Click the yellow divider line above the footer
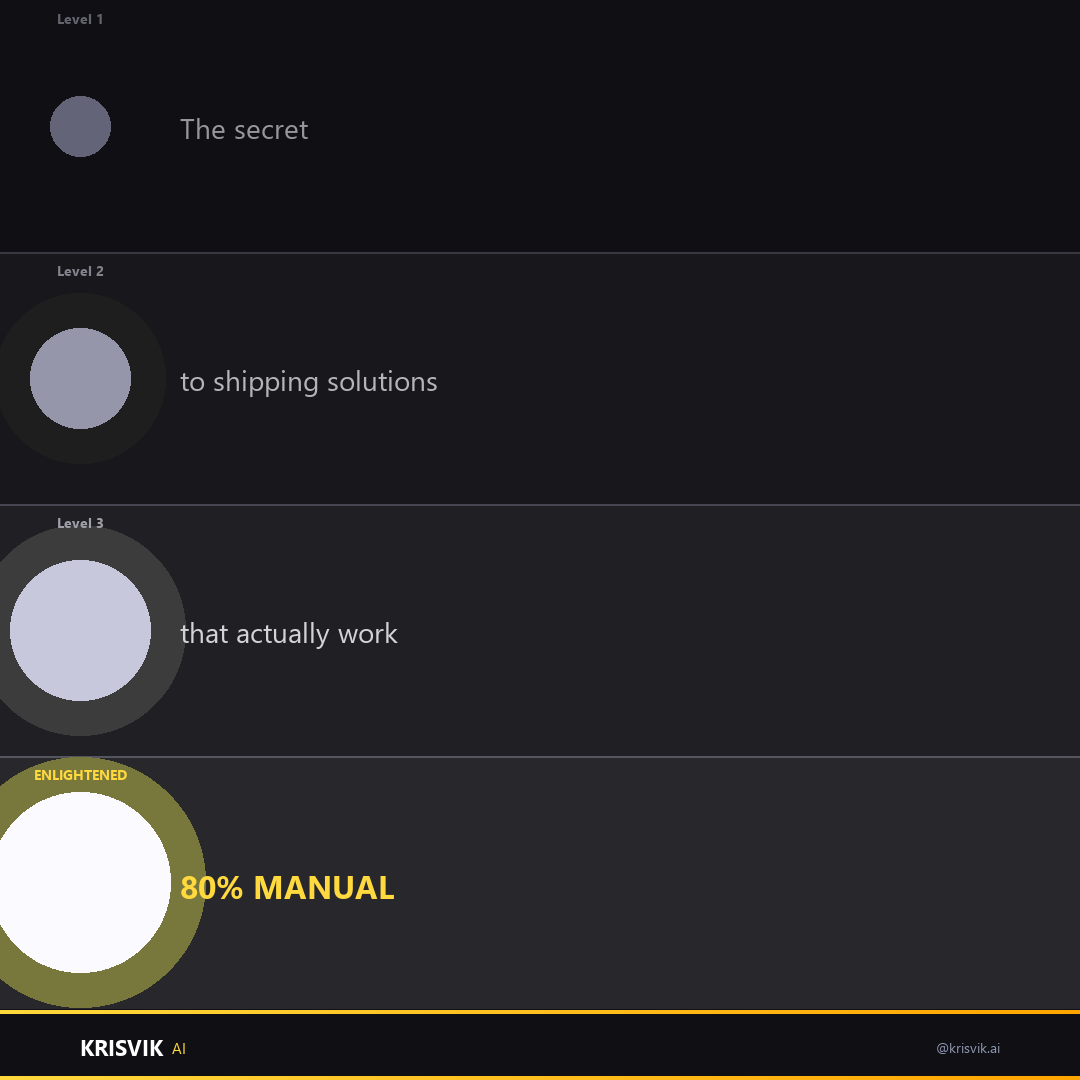 click(x=540, y=1011)
